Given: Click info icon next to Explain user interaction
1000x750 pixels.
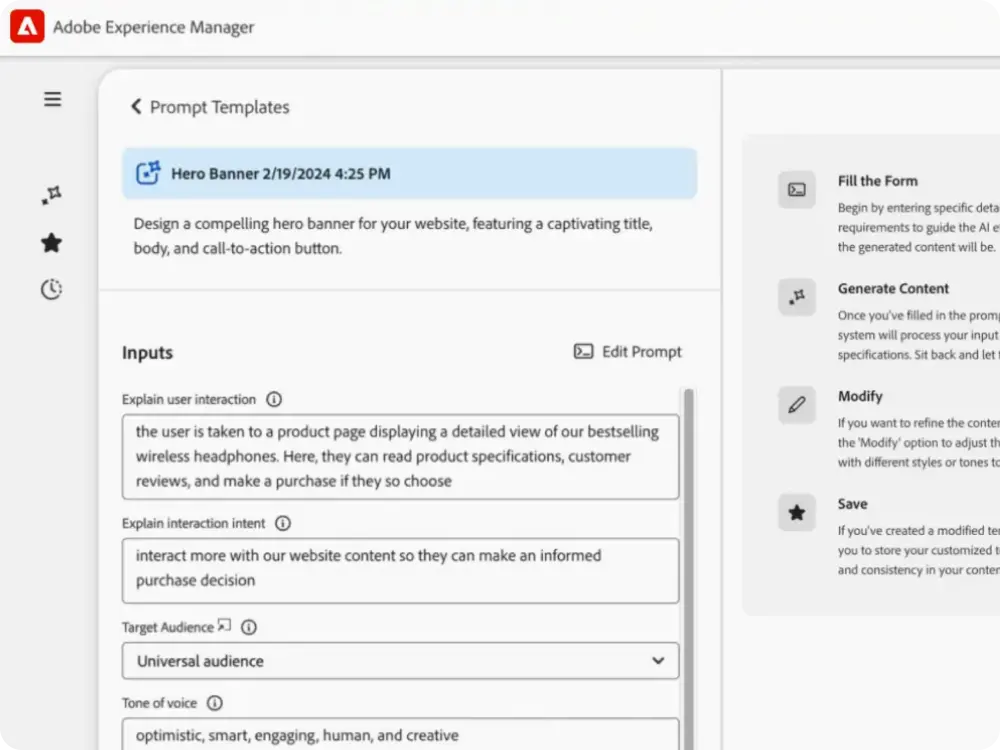Looking at the screenshot, I should [274, 399].
